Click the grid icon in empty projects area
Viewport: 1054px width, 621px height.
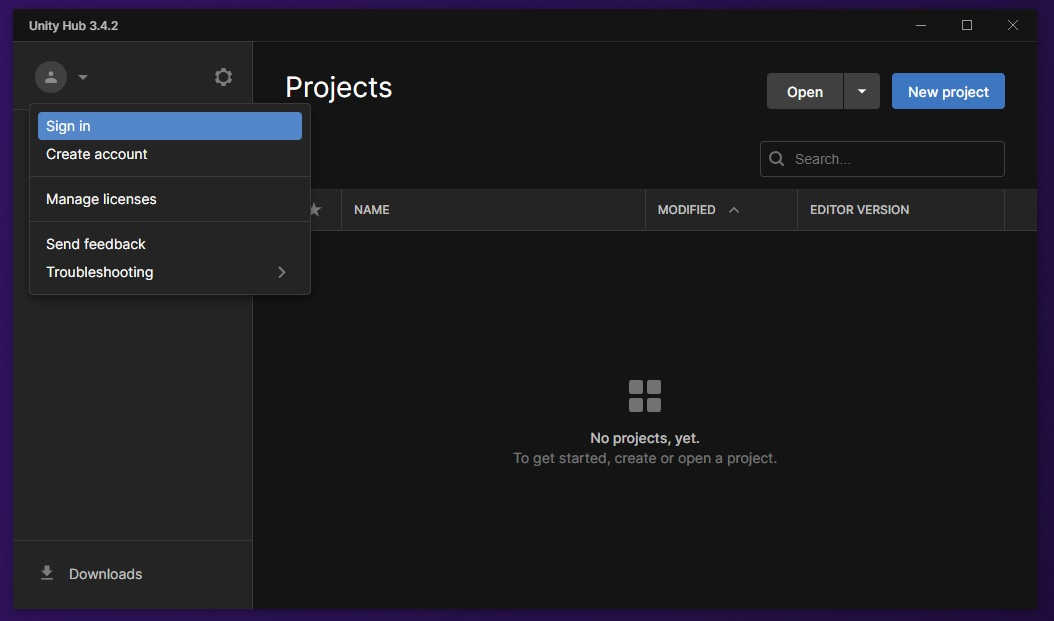[645, 395]
